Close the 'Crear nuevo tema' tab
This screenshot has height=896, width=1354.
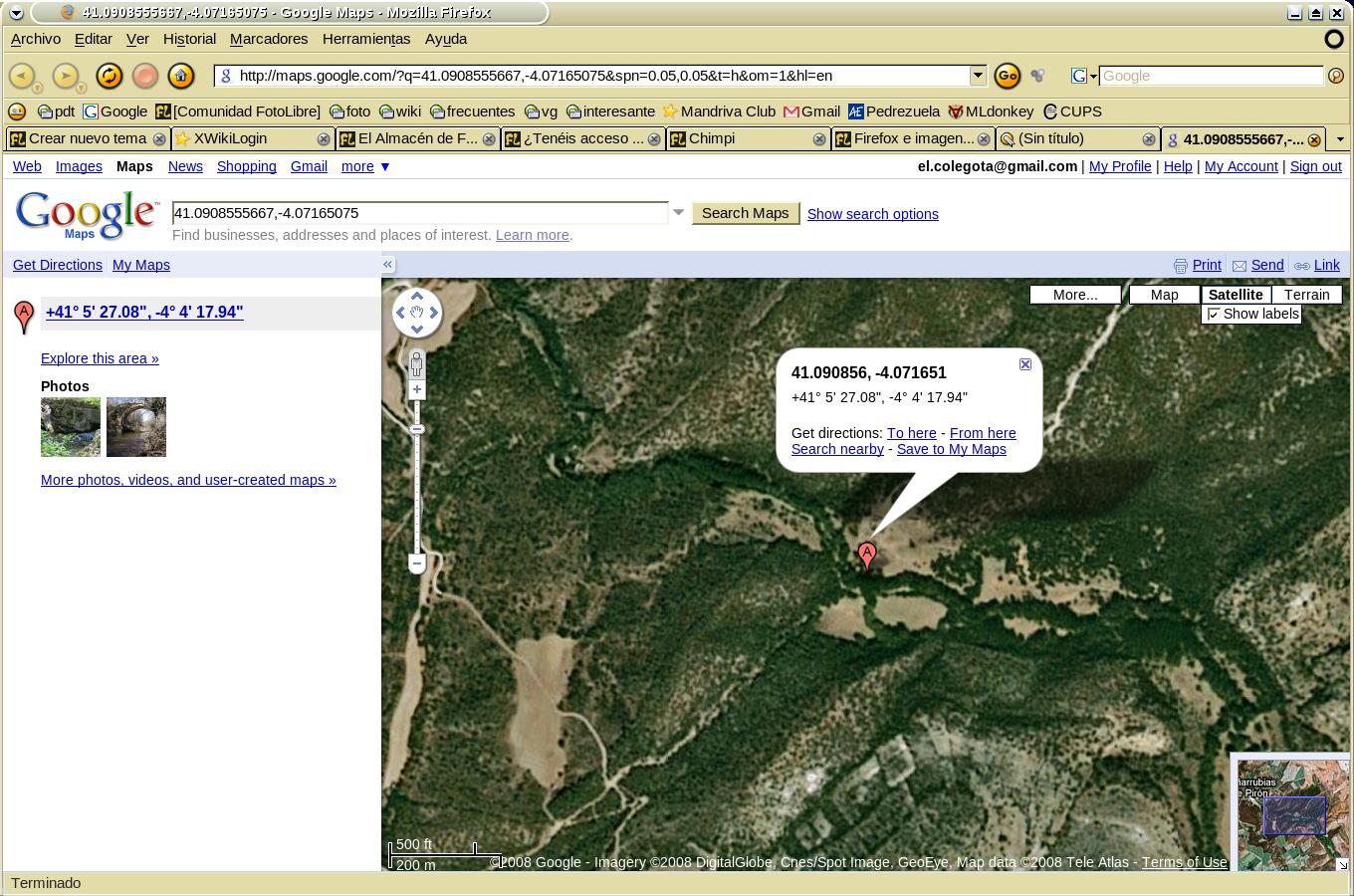click(x=158, y=139)
